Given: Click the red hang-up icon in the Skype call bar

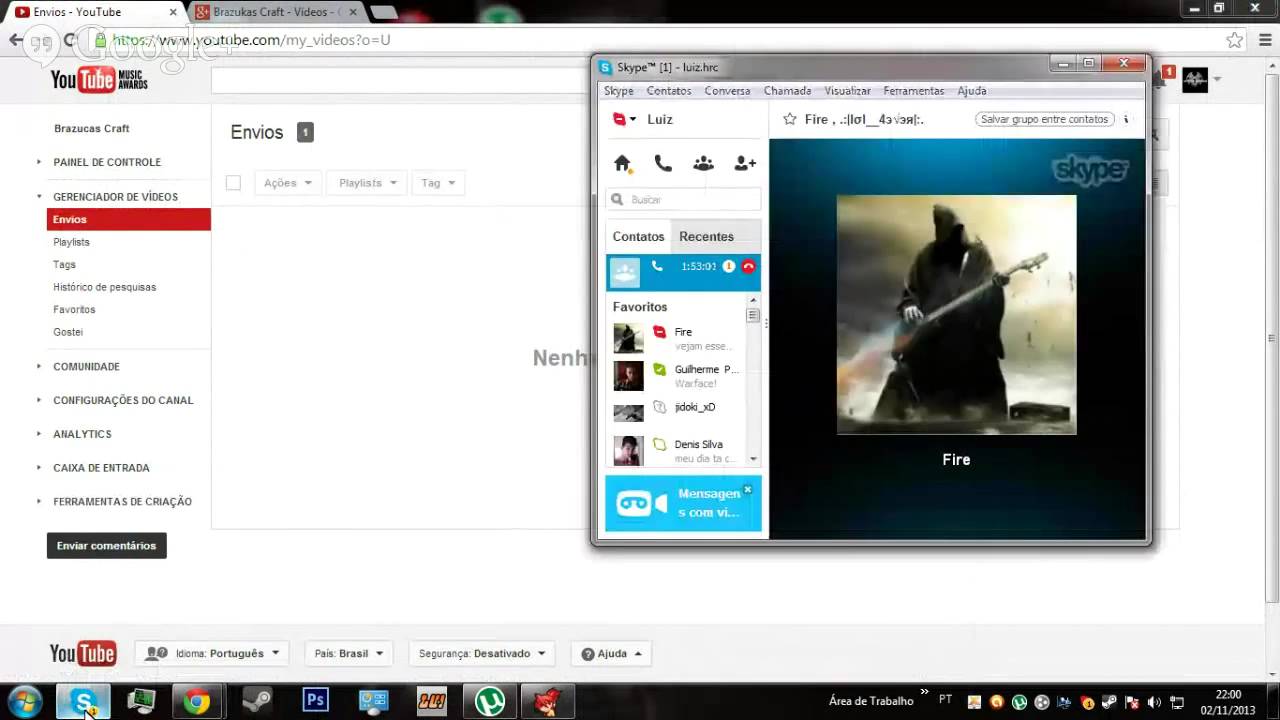Looking at the screenshot, I should (748, 267).
